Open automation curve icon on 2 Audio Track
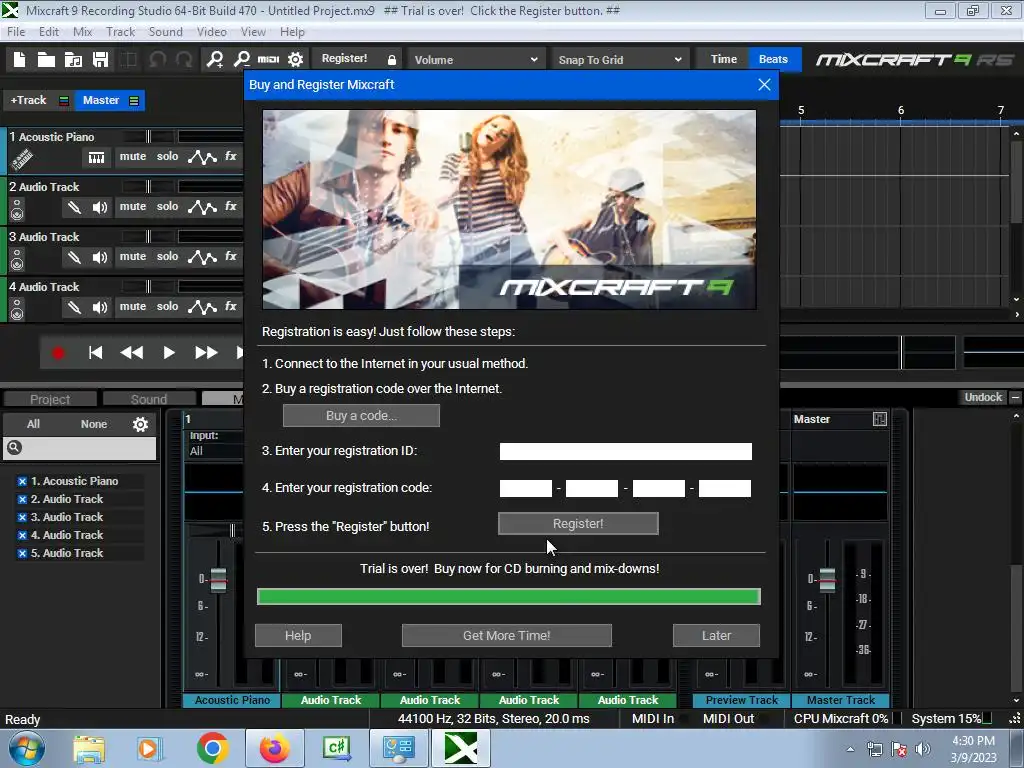1024x768 pixels. point(202,207)
